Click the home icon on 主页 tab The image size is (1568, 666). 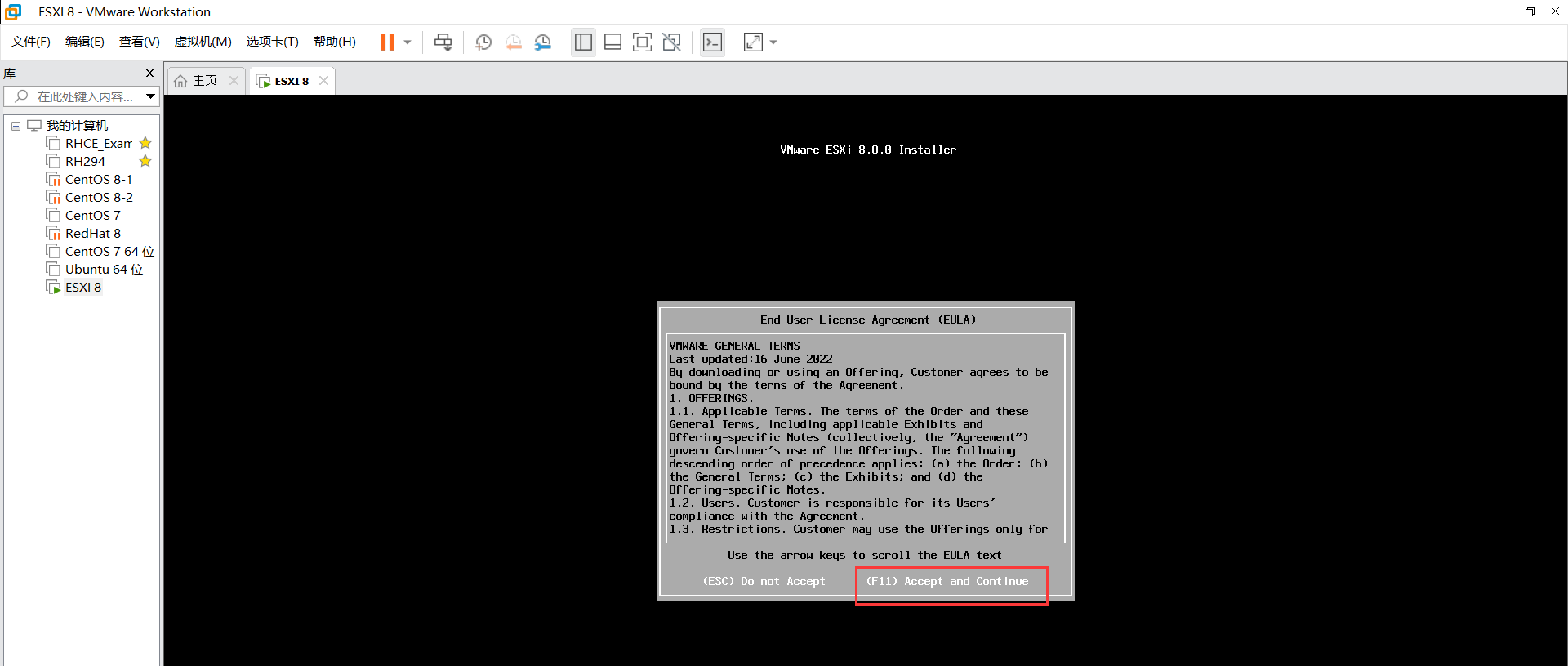(x=180, y=81)
